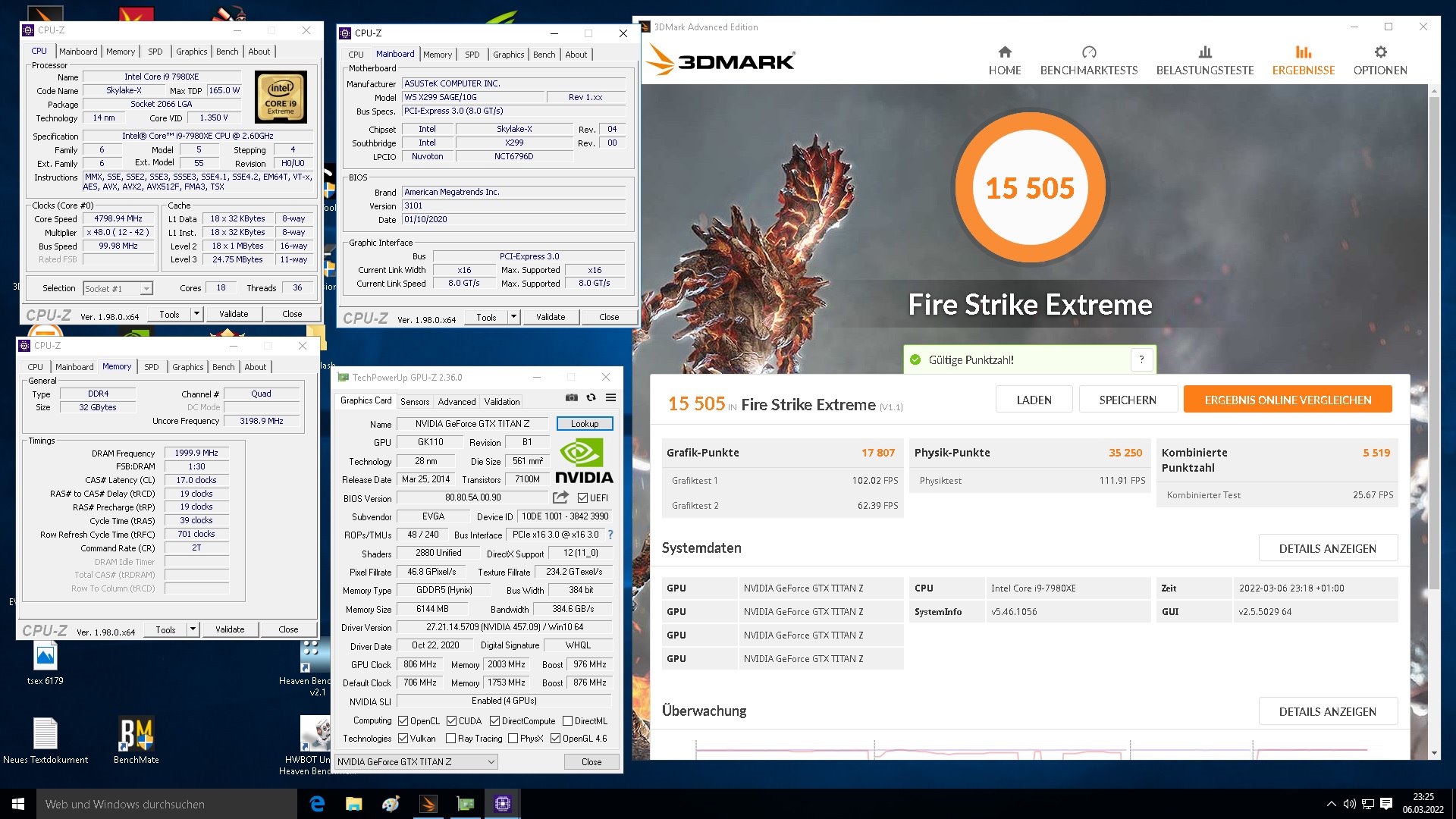Click the GPU-Z BIOS export share icon
Viewport: 1456px width, 819px height.
pyautogui.click(x=560, y=497)
